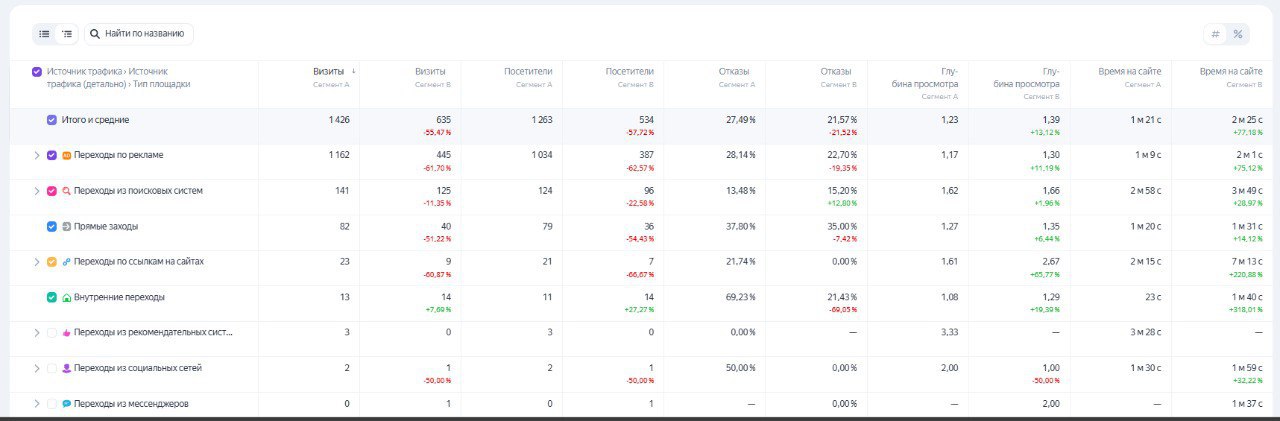This screenshot has width=1280, height=421.
Task: Click the percent (%) display button
Action: (1238, 34)
